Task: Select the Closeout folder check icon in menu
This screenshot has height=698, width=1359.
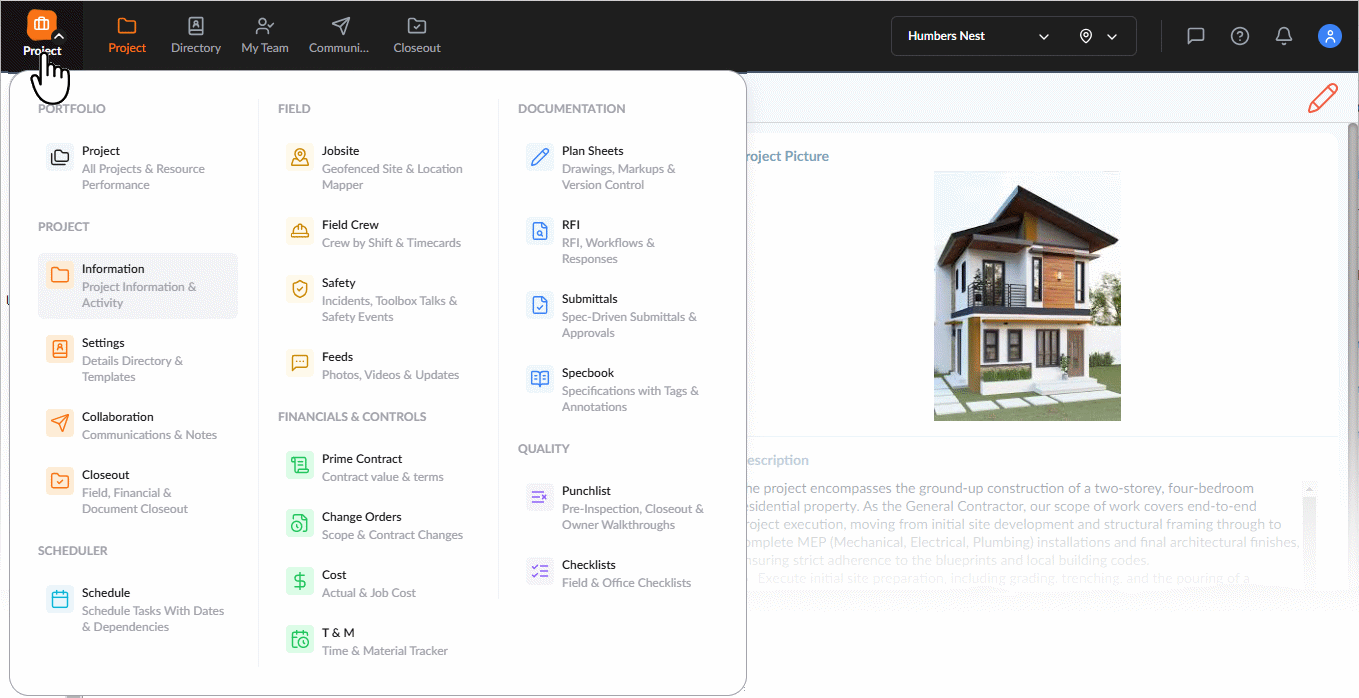Action: (x=60, y=481)
